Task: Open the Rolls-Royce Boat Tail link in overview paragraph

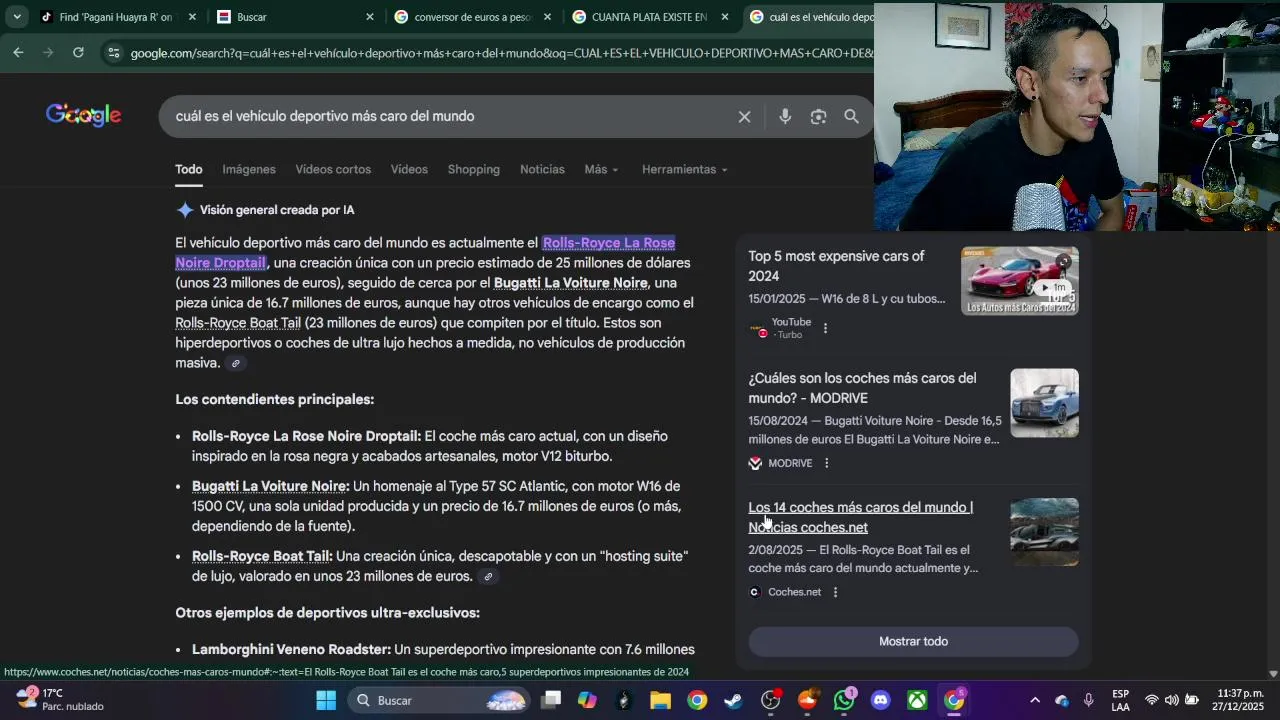Action: 238,323
